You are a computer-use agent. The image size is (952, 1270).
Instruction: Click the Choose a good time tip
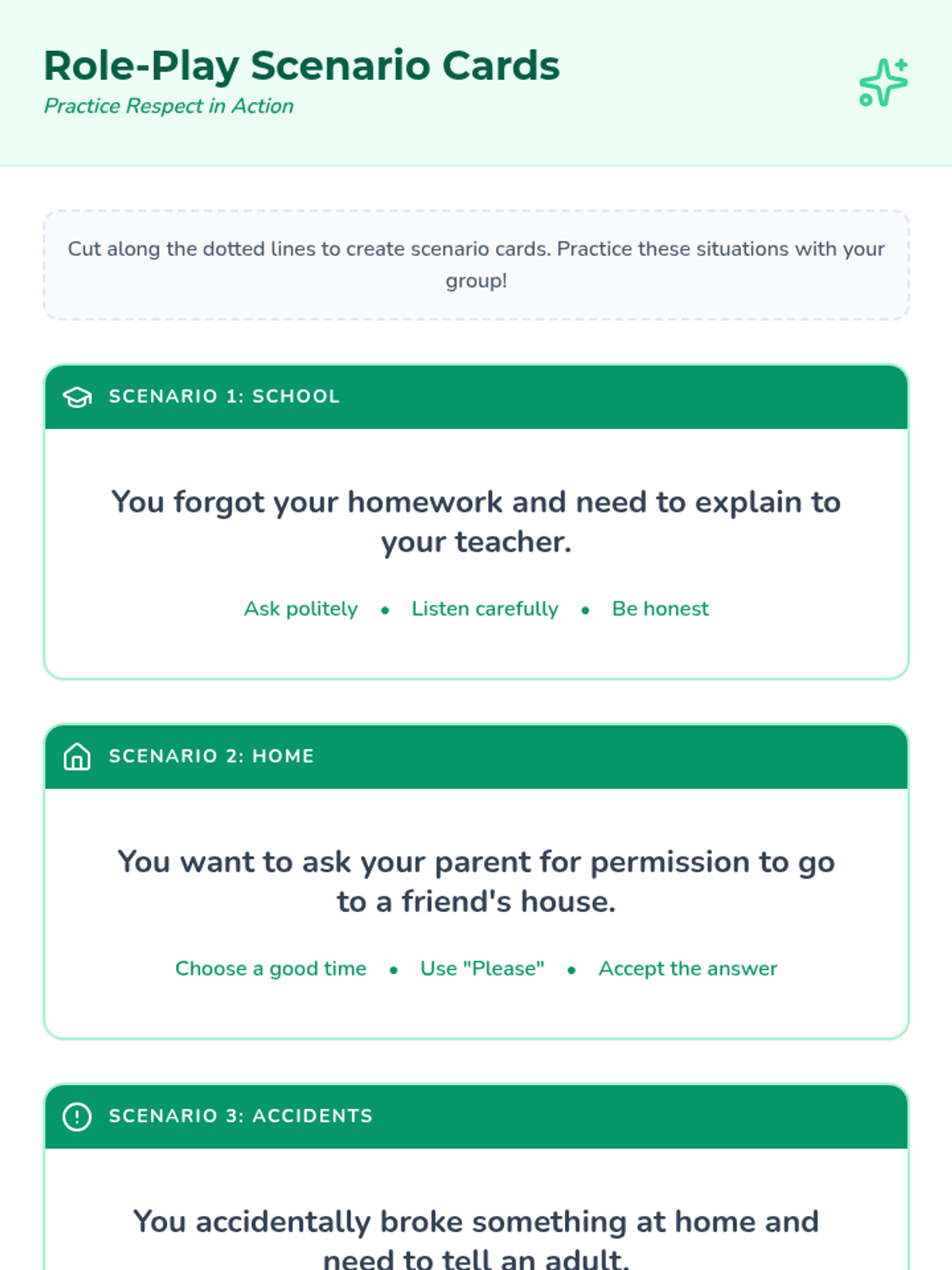271,968
